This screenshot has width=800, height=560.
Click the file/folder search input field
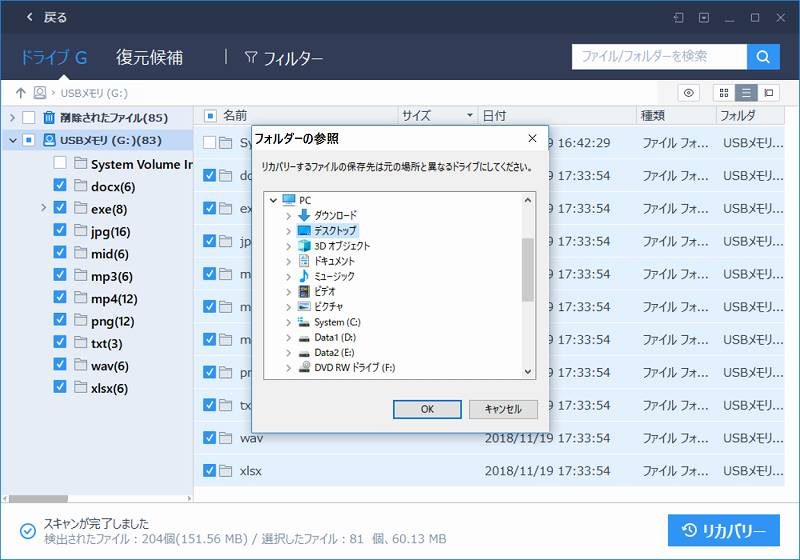tap(658, 57)
